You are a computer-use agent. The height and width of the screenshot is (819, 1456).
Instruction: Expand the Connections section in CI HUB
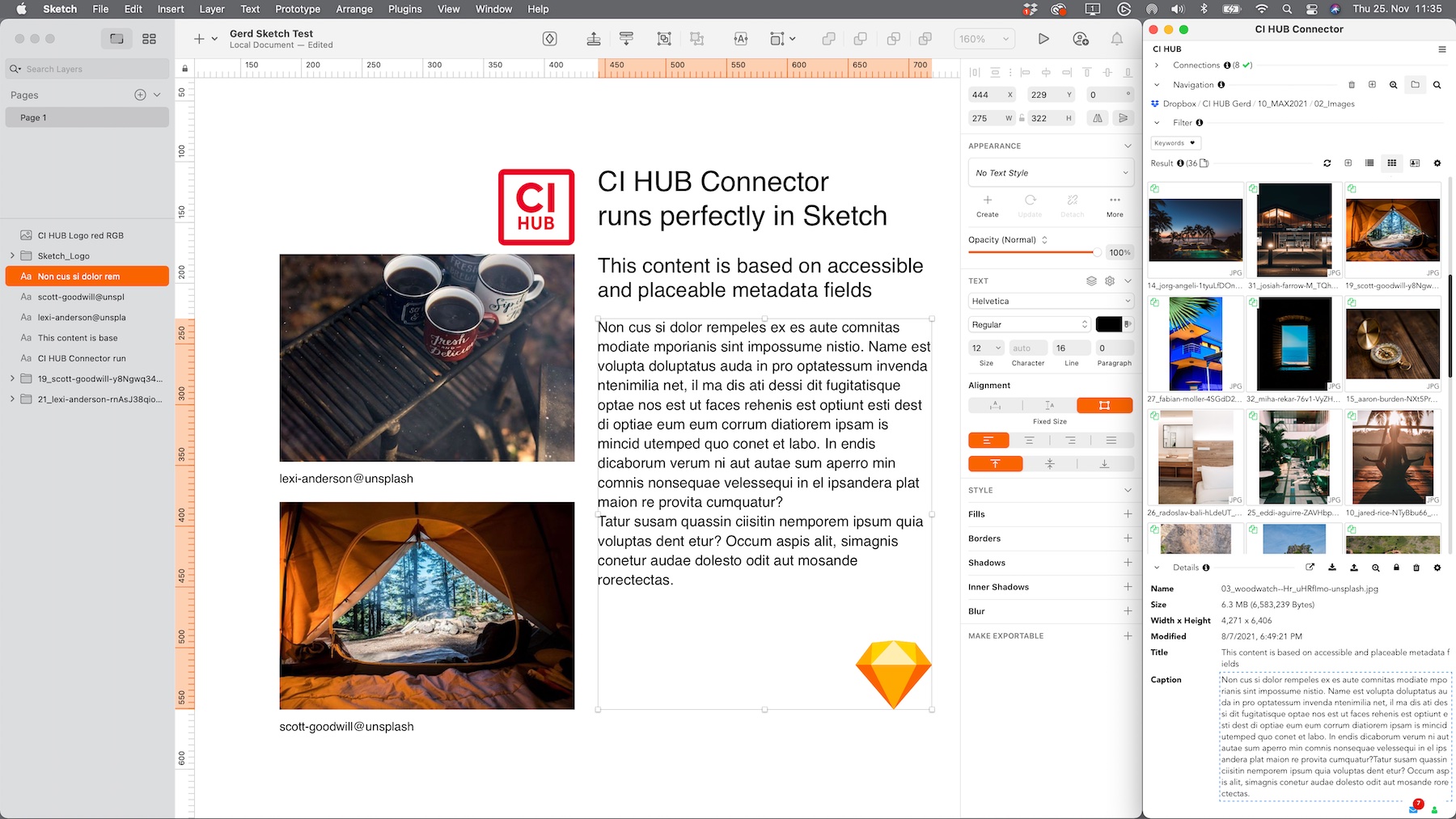1157,65
